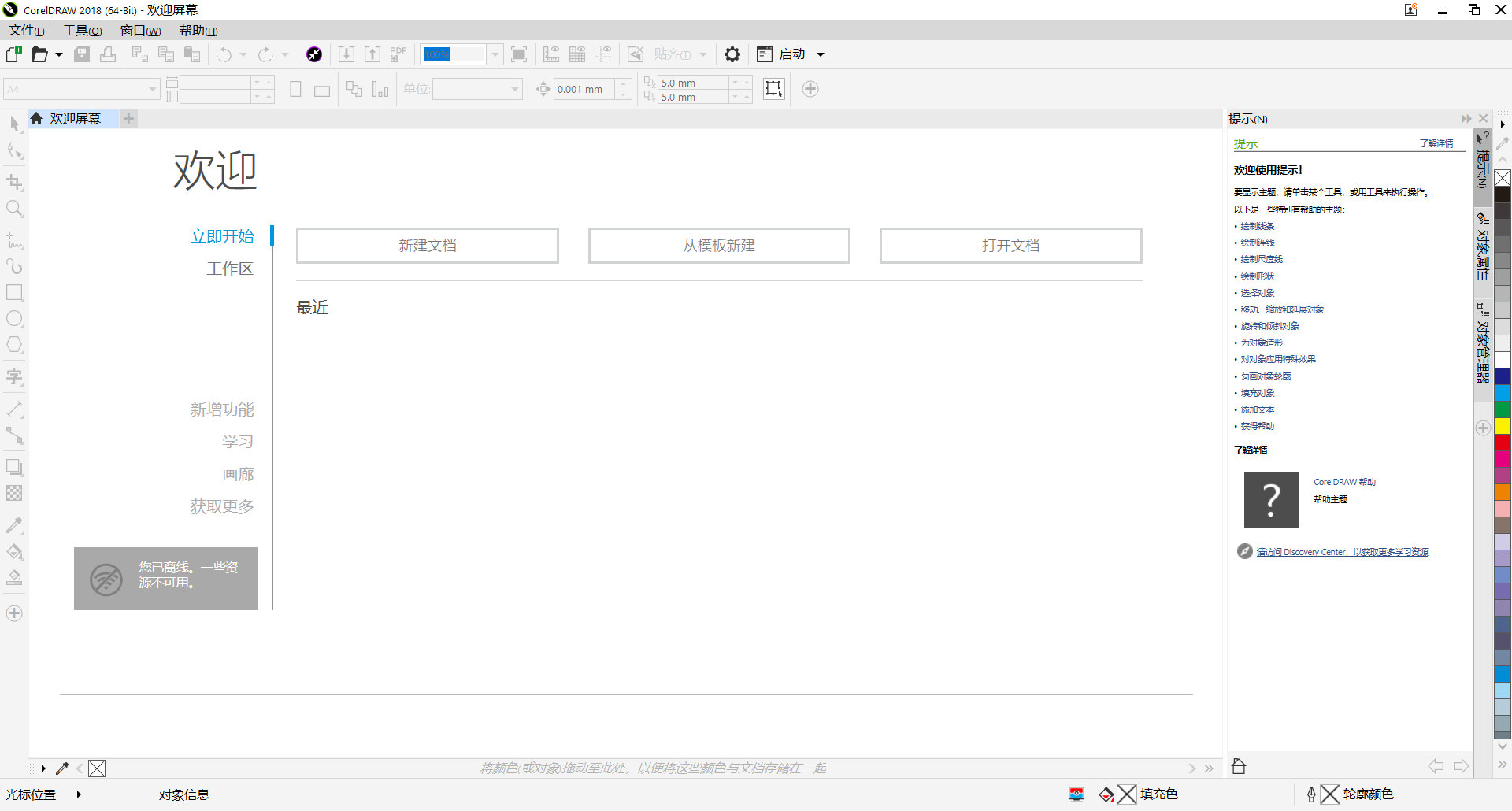
Task: Open the Discovery Center link
Action: pos(1342,552)
